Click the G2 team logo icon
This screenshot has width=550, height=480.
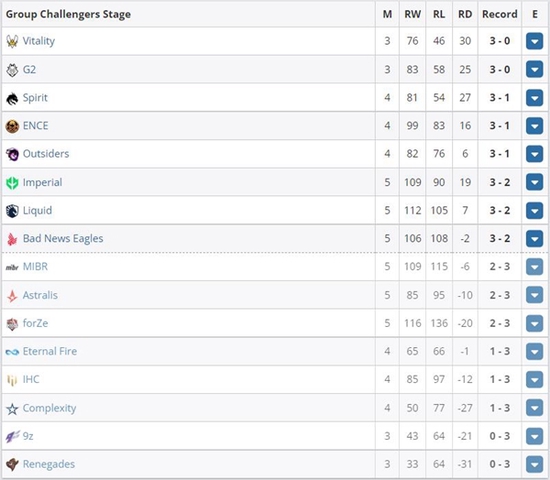point(12,70)
